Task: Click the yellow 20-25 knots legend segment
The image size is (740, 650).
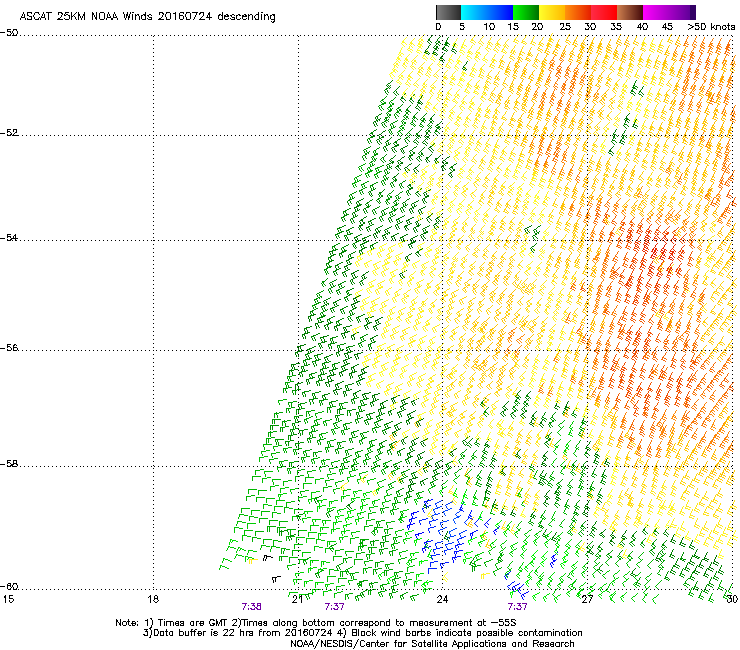Action: [x=552, y=12]
